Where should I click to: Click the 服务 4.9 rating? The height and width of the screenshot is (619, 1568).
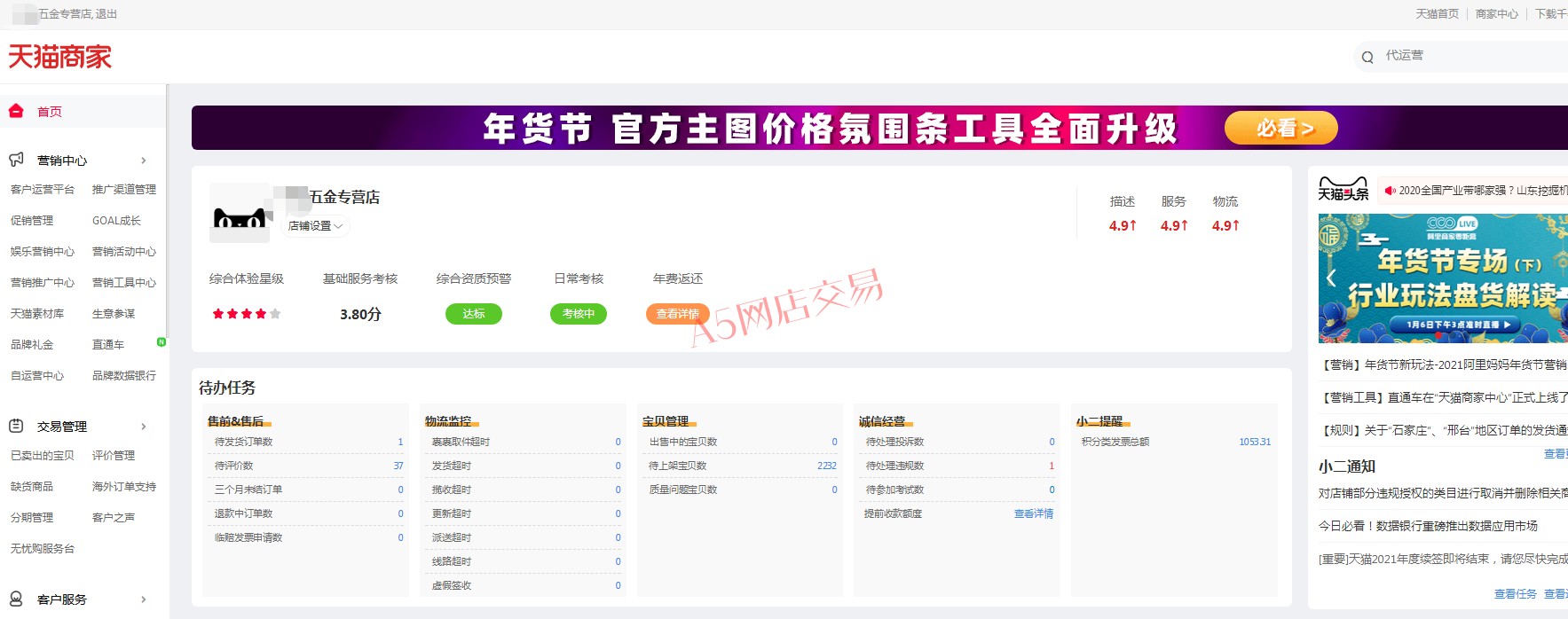click(x=1174, y=226)
